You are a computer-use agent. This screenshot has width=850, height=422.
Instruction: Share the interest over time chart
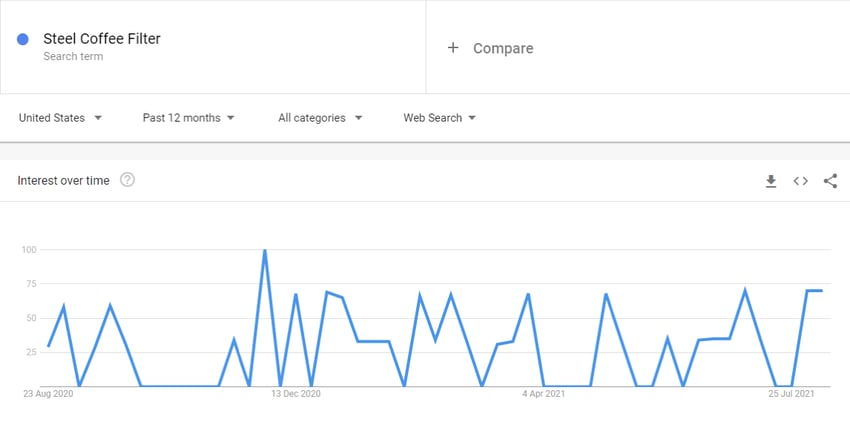point(830,181)
